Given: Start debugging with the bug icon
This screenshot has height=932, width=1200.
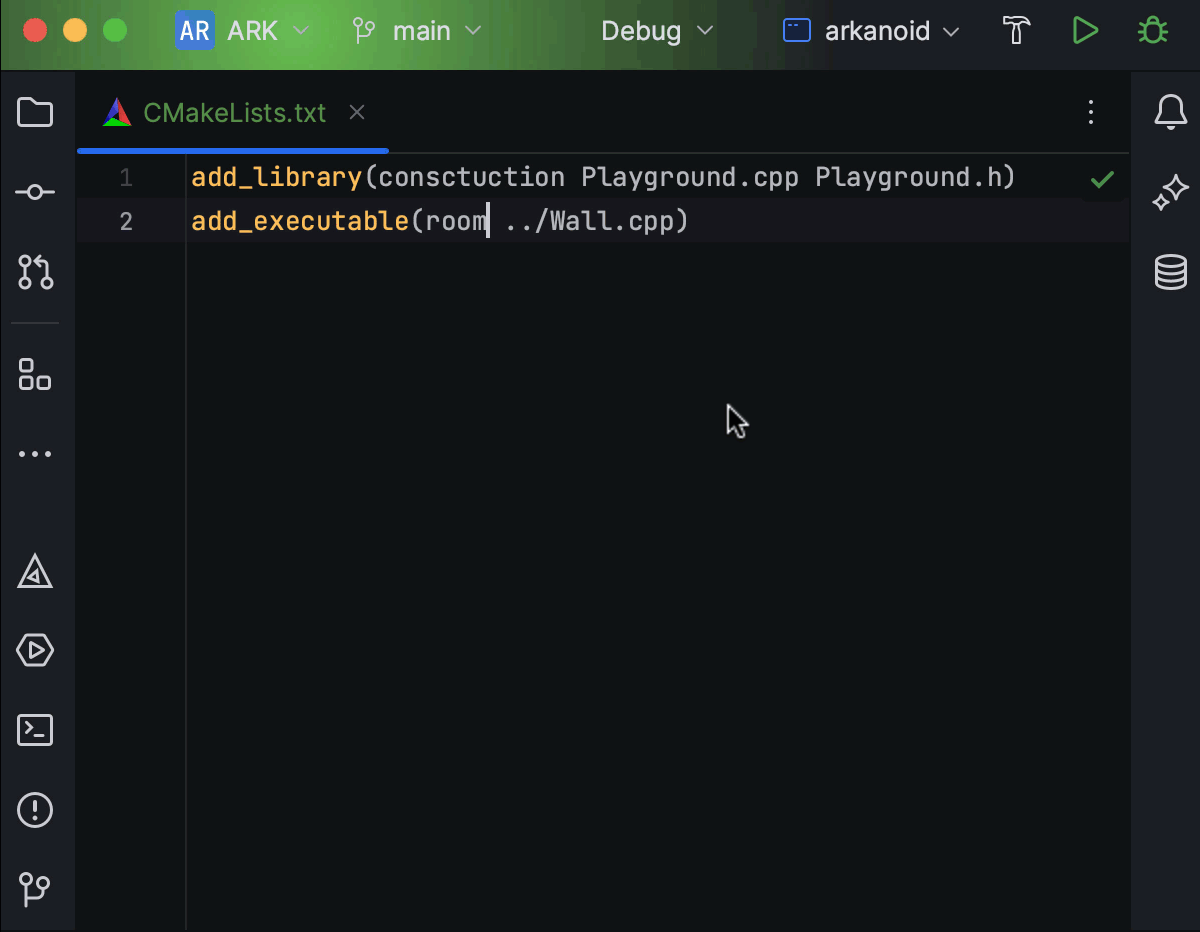Looking at the screenshot, I should (x=1152, y=31).
